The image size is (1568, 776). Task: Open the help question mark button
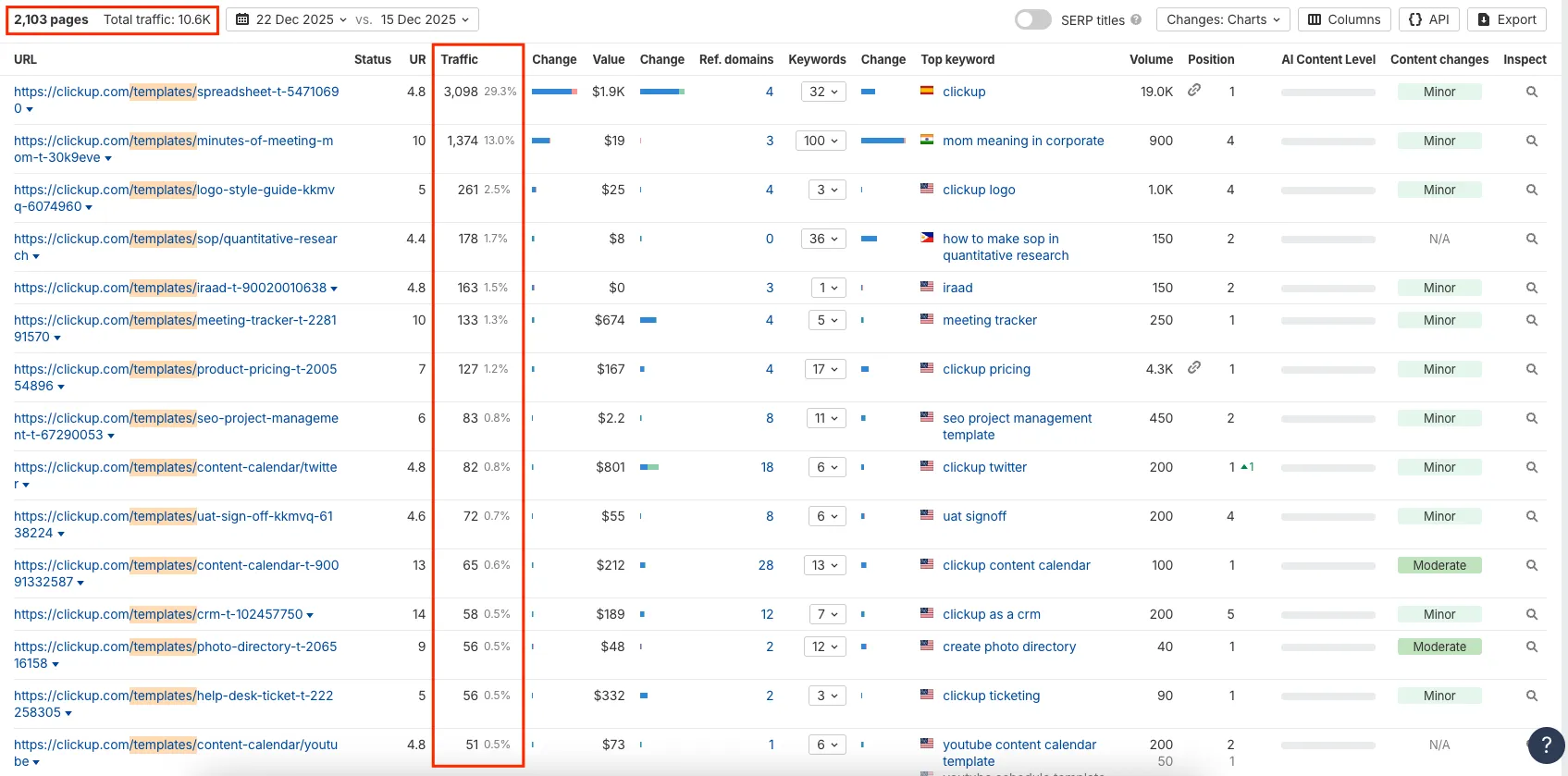pyautogui.click(x=1546, y=745)
